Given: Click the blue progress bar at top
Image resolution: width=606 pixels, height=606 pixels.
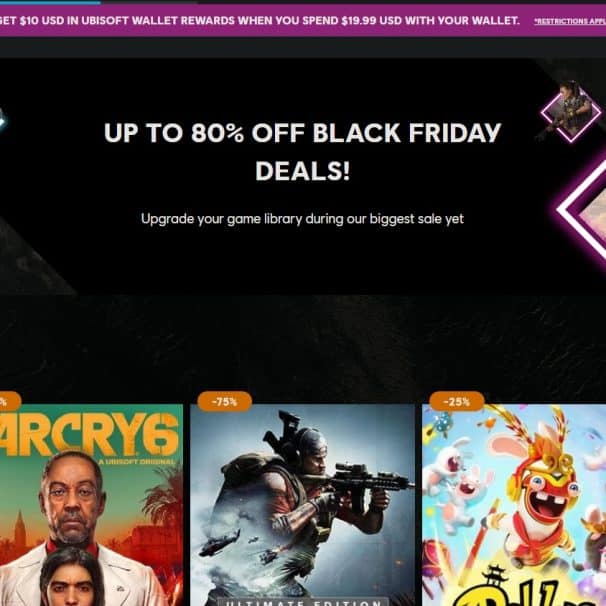Looking at the screenshot, I should (50, 2).
